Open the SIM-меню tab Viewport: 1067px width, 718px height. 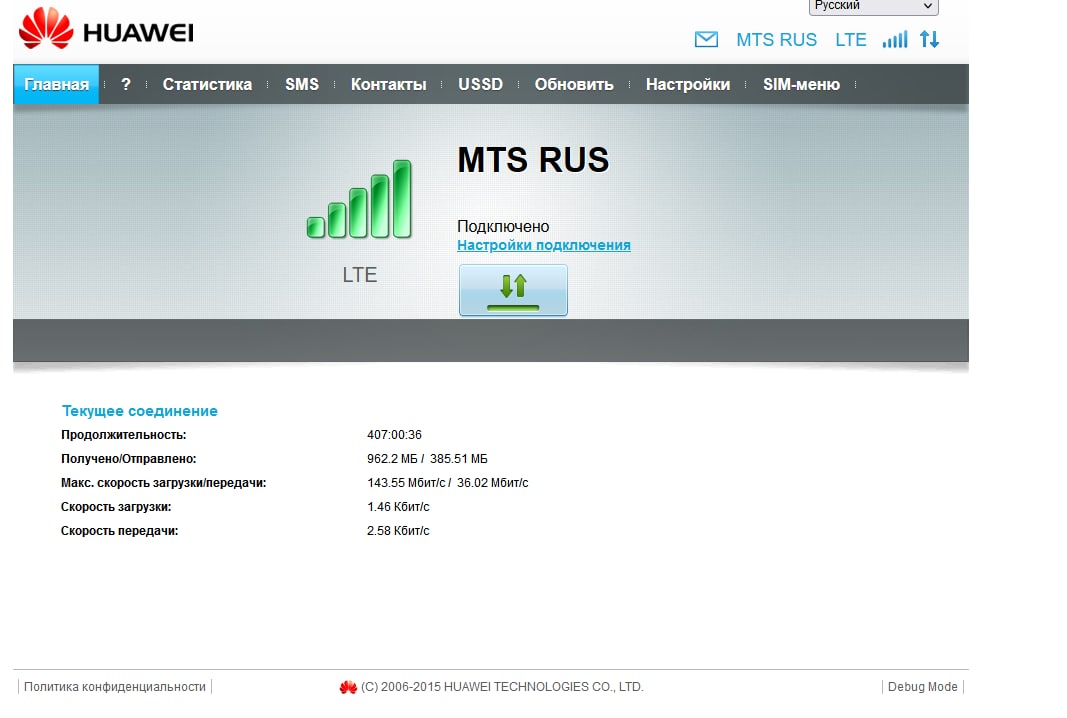coord(801,84)
